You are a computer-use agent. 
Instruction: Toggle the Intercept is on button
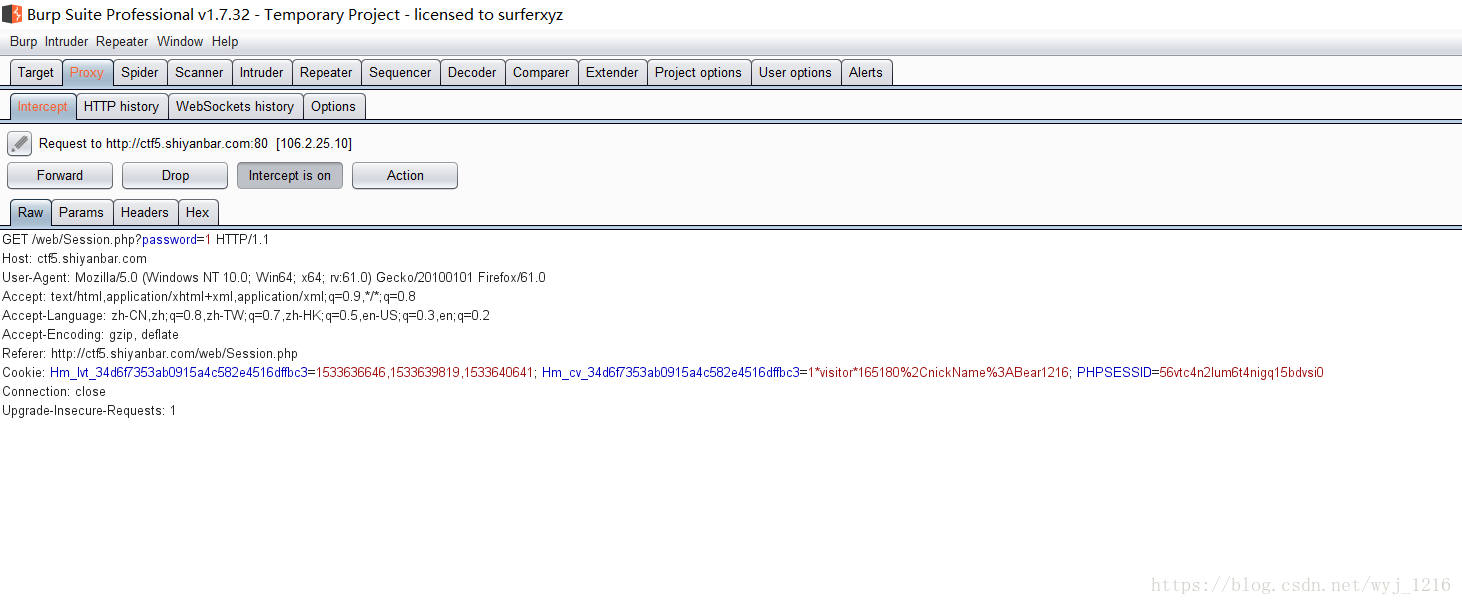[290, 175]
